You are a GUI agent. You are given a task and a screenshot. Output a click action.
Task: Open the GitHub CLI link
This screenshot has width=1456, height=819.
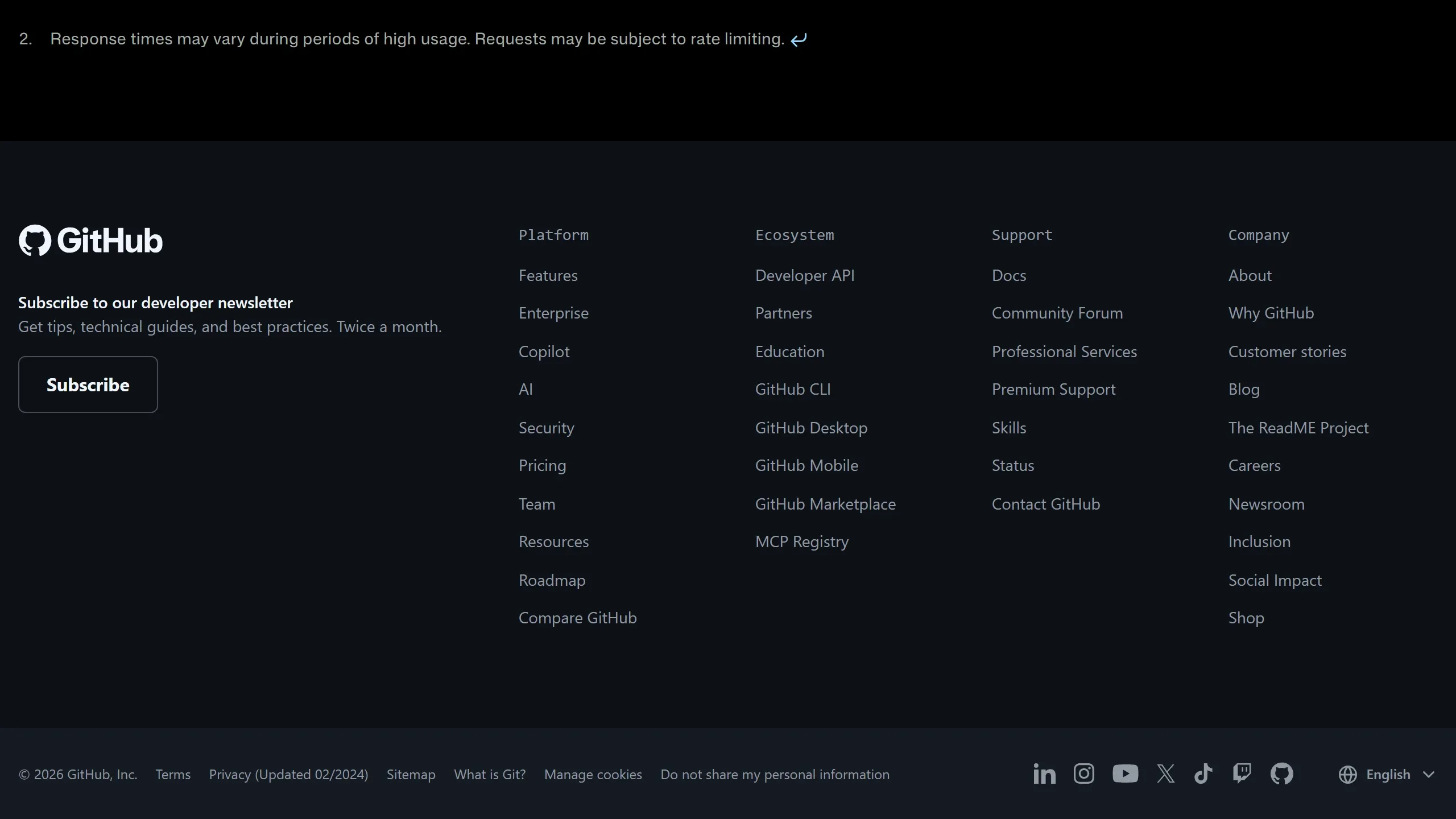pos(792,389)
